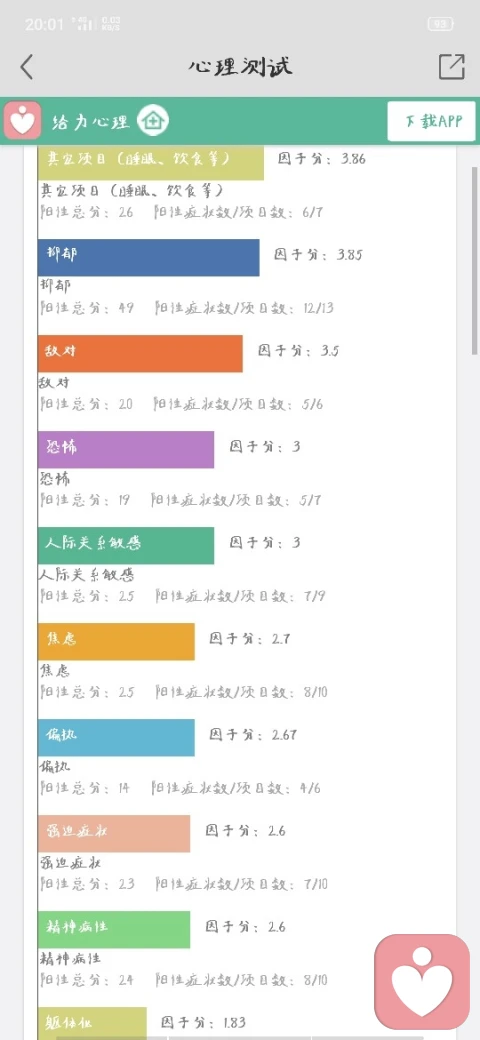Click the vertical scrollbar on the right edge
The width and height of the screenshot is (480, 1040).
click(475, 260)
